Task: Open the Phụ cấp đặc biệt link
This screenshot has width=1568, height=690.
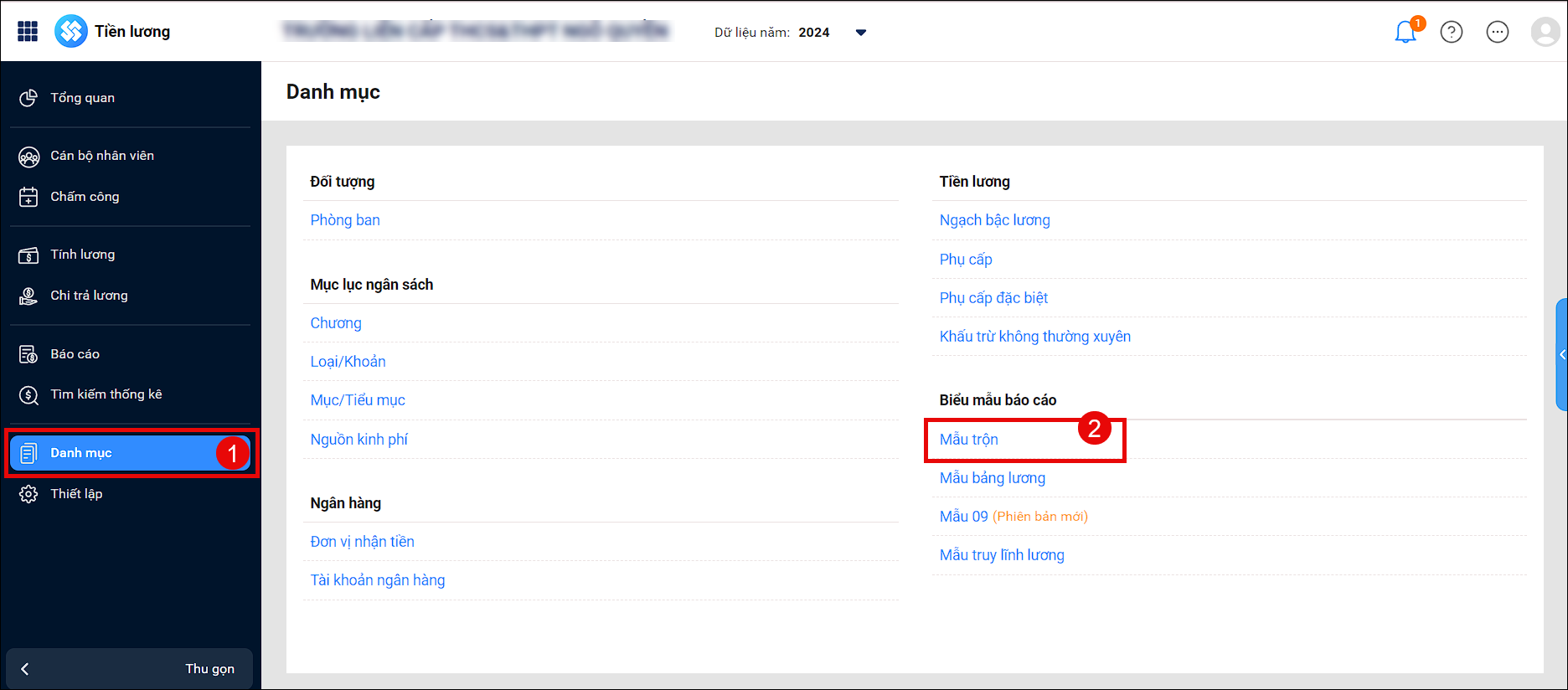Action: 993,298
